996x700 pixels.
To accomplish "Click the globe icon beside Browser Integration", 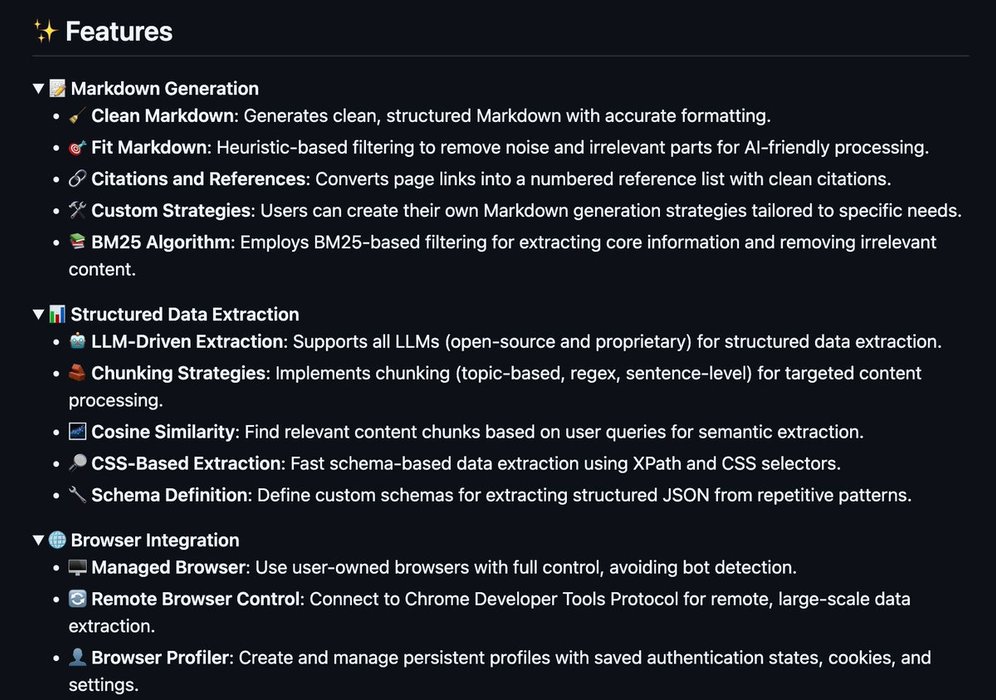I will 58,540.
